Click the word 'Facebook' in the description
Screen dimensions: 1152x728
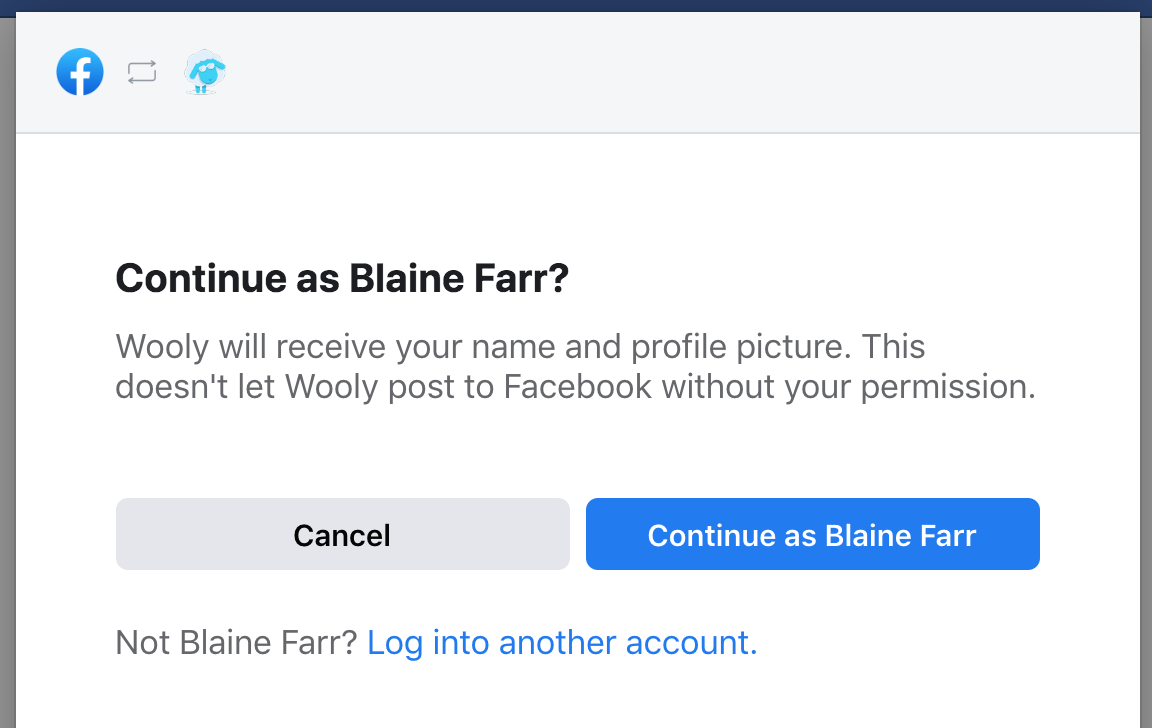pos(578,386)
